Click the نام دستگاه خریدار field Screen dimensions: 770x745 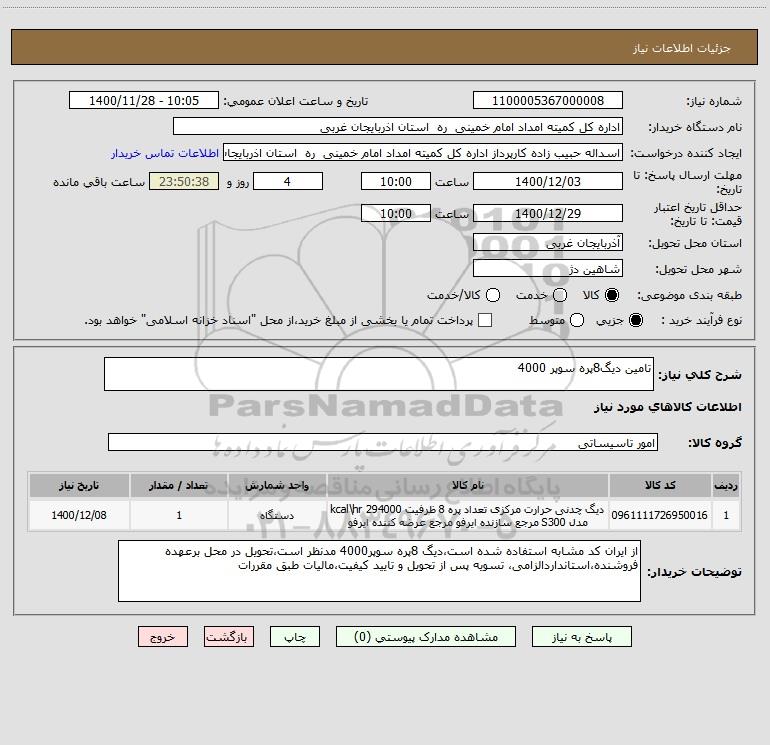tap(398, 127)
